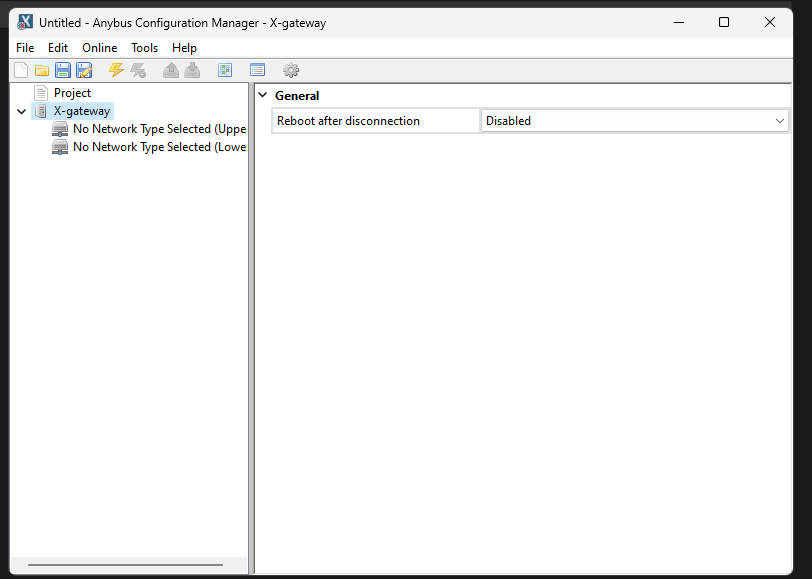812x579 pixels.
Task: Connect to gateway using yellow lightning icon
Action: 116,70
